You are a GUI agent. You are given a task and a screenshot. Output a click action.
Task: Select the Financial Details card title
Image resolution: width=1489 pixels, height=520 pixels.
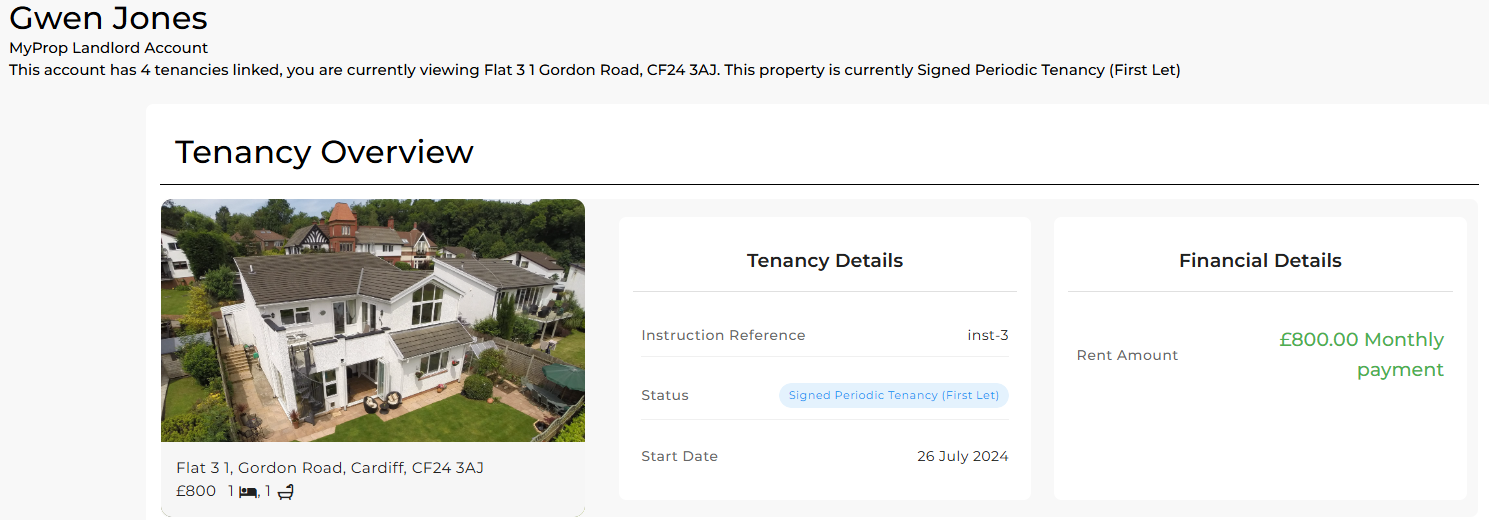tap(1260, 261)
